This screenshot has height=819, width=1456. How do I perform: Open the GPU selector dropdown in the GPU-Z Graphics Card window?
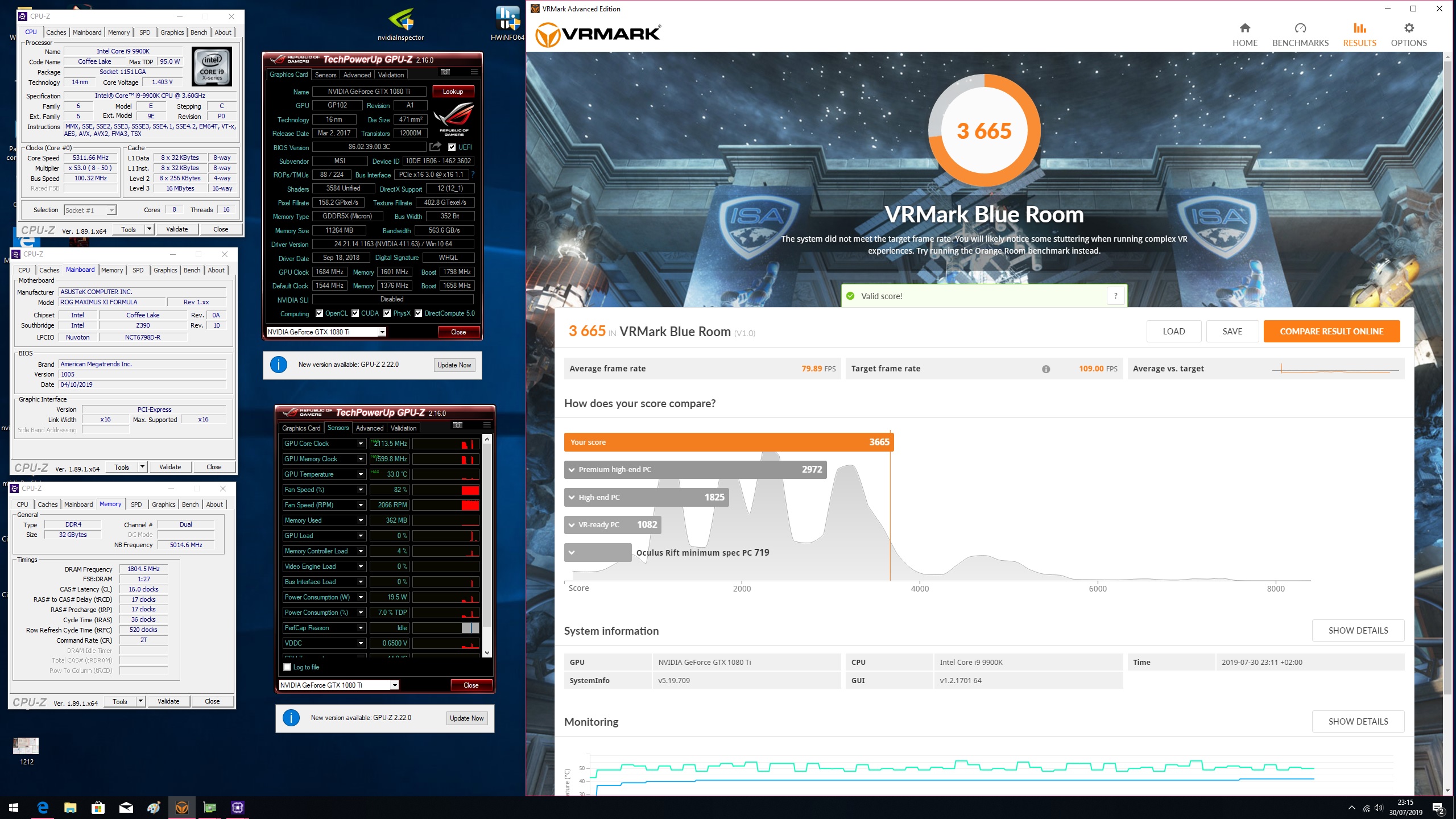382,332
